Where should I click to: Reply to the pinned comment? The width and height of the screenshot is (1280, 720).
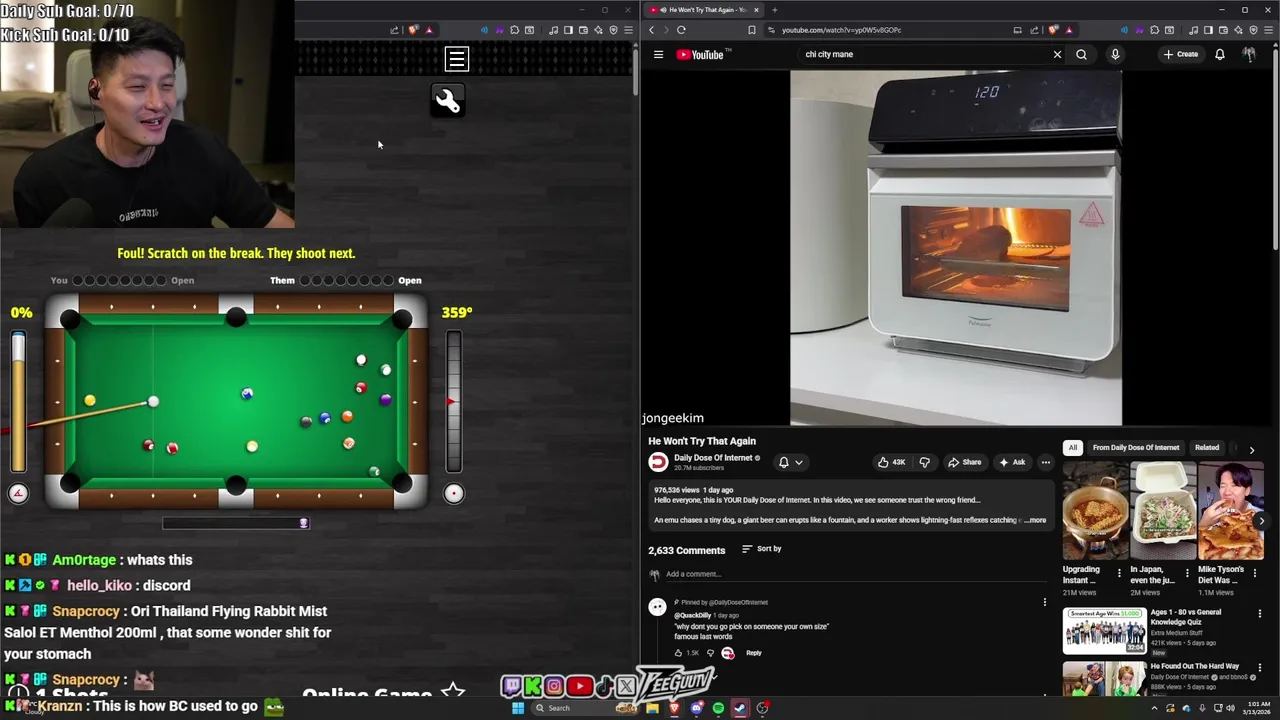coord(754,653)
